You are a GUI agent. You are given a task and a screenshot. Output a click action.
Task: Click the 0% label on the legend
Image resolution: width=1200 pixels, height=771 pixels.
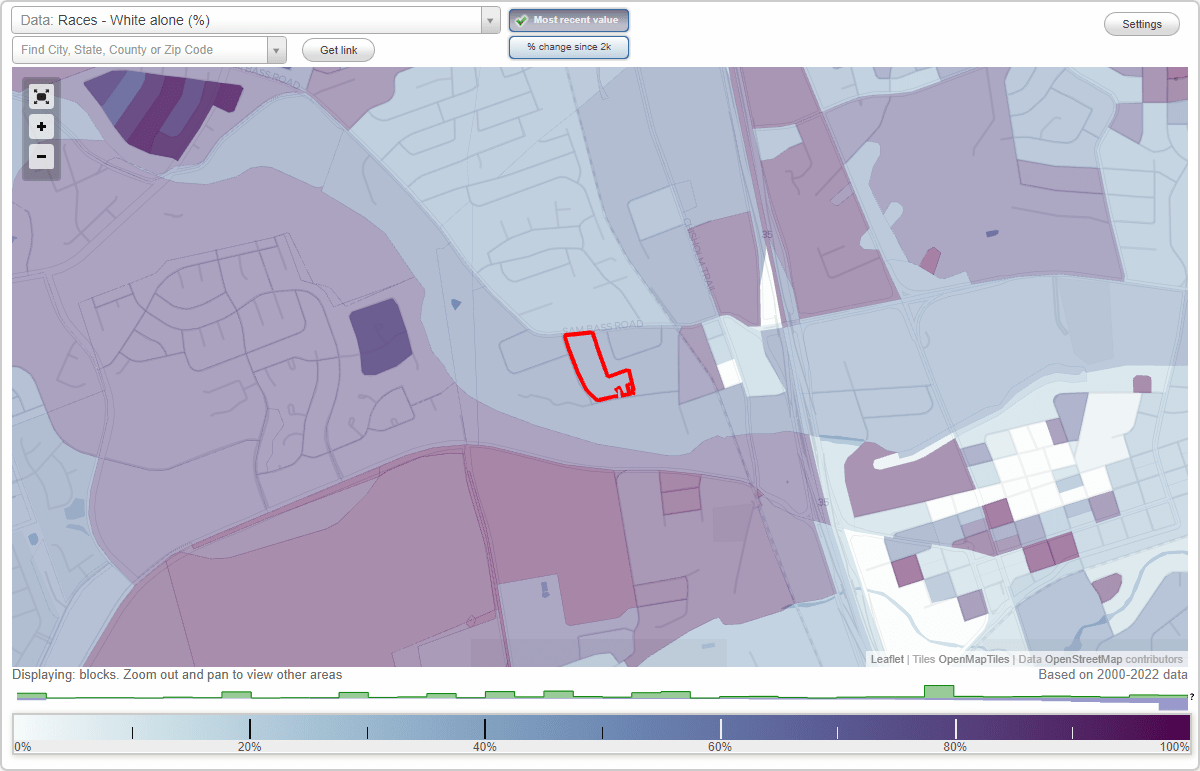[x=22, y=747]
